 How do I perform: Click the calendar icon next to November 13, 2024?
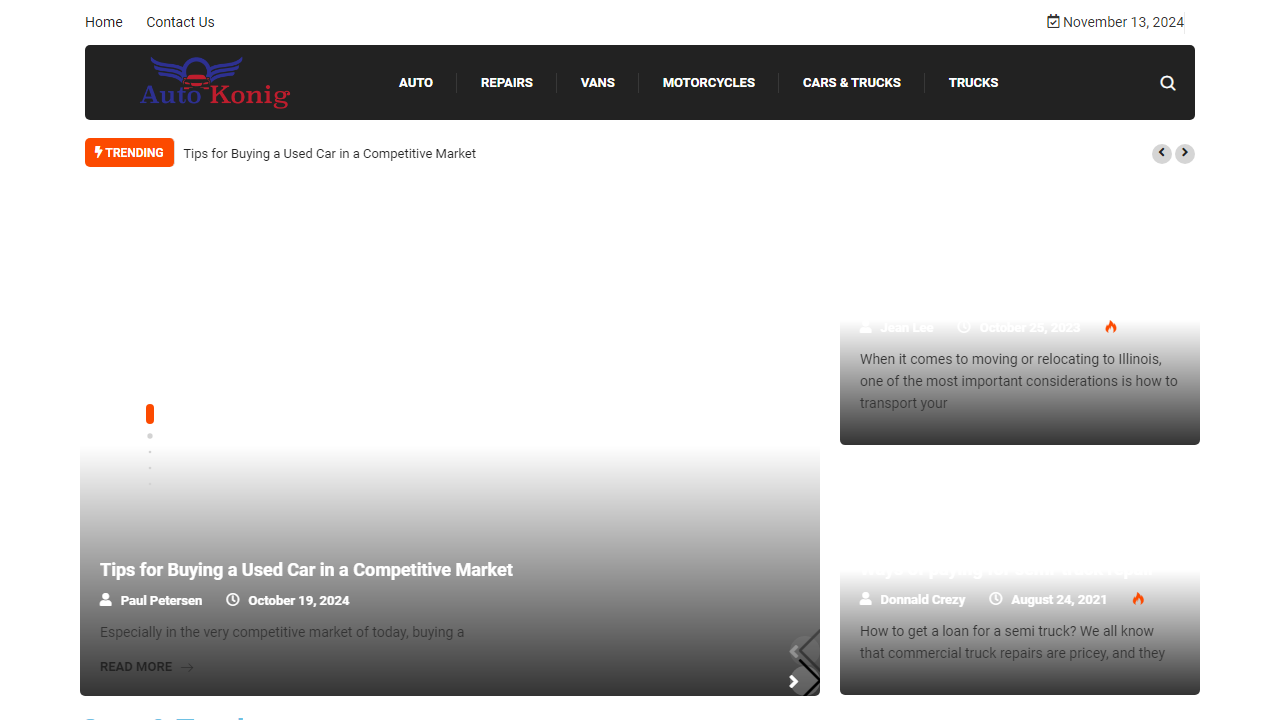(1053, 22)
